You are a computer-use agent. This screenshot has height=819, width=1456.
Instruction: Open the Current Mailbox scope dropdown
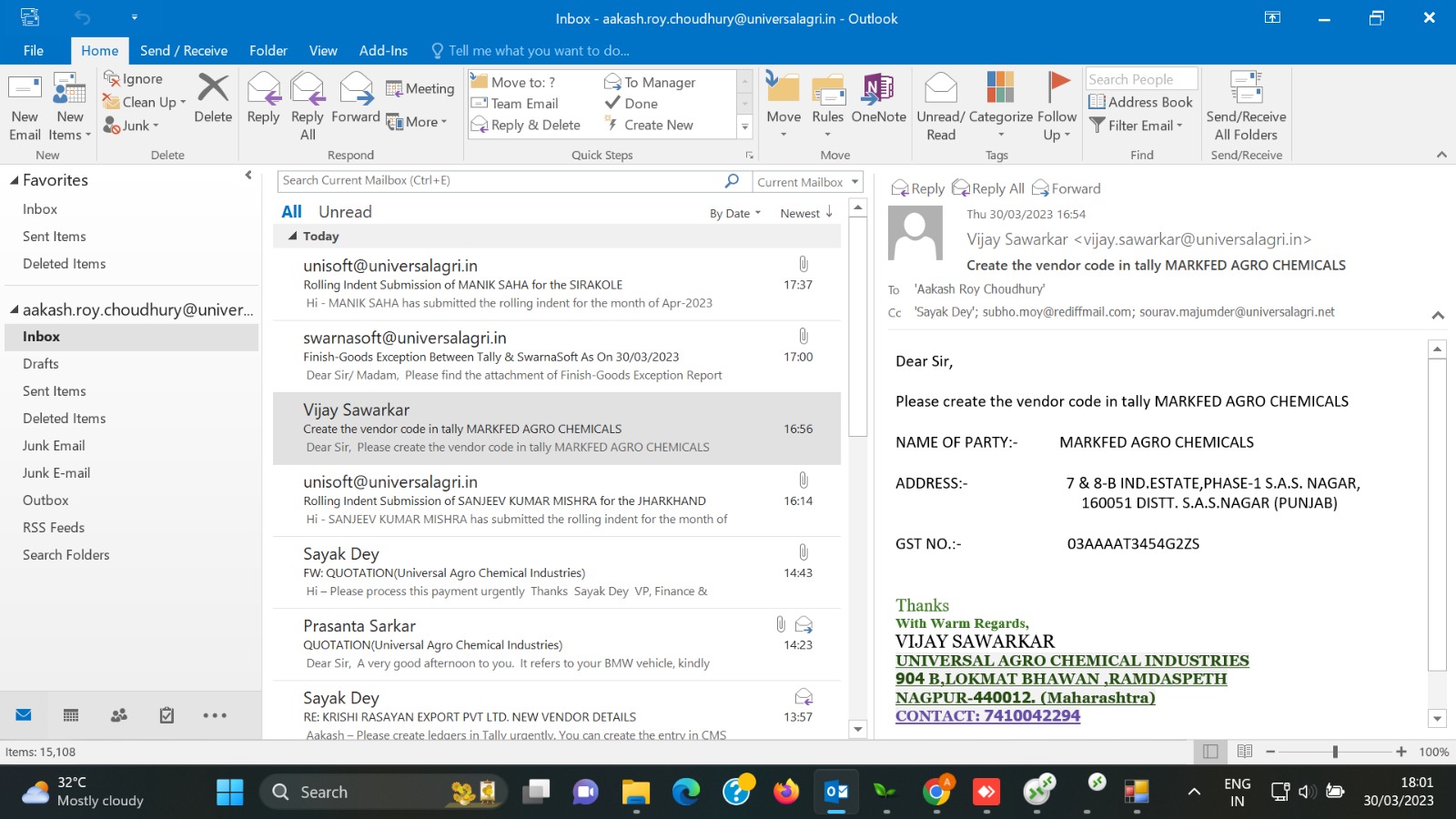pos(807,182)
